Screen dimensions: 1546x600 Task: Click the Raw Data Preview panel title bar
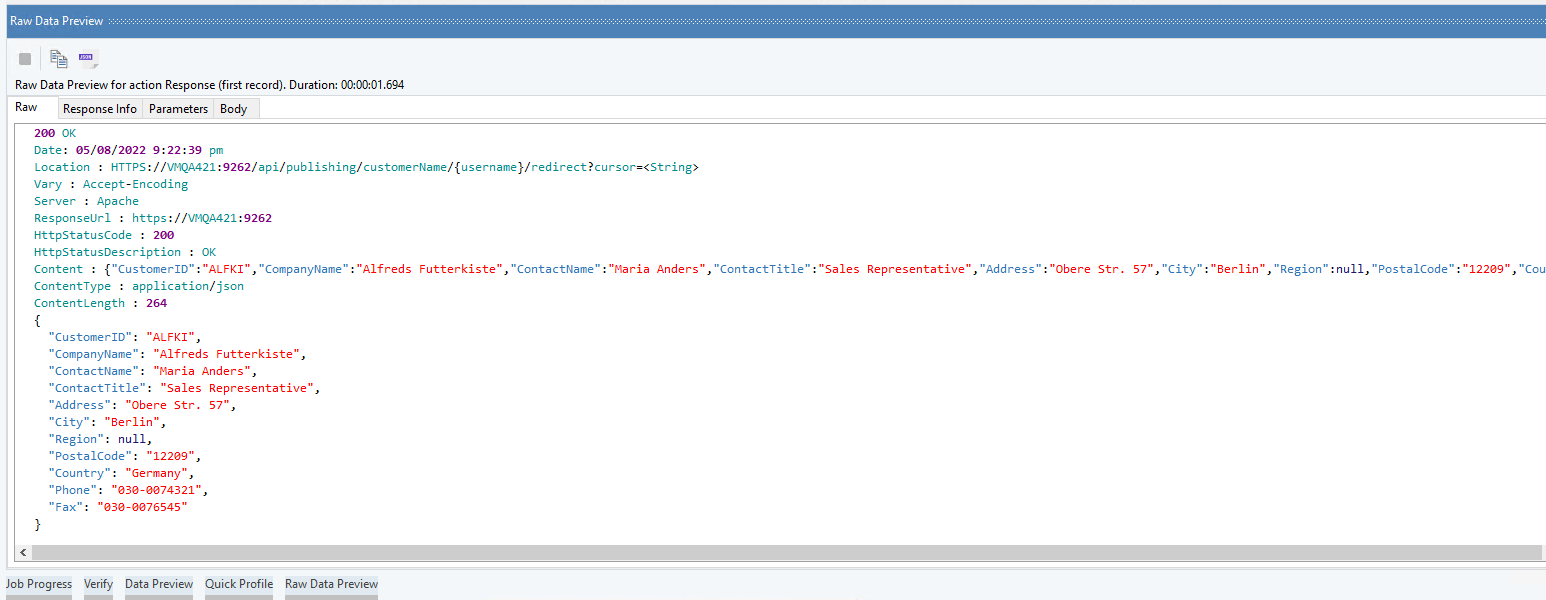tap(700, 21)
